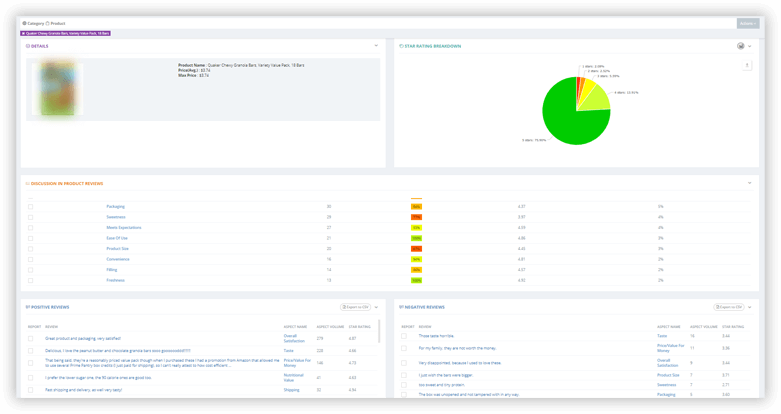This screenshot has height=414, width=781.
Task: Open the Meets Expectations aspect link
Action: pos(124,228)
